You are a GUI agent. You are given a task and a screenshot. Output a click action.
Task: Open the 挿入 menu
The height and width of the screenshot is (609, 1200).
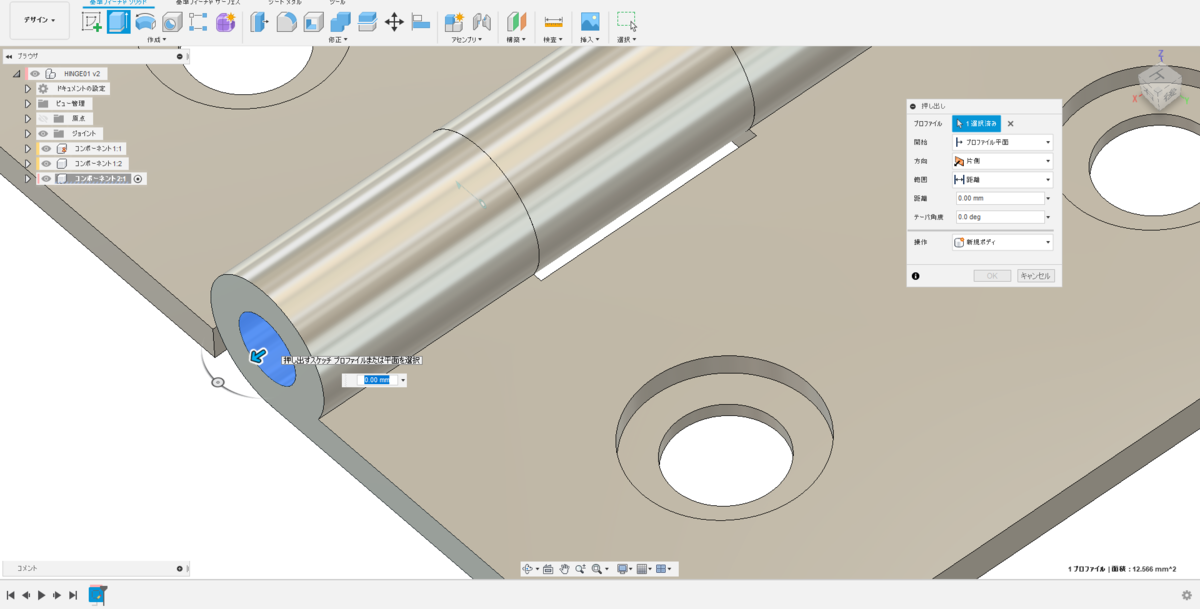pos(590,40)
